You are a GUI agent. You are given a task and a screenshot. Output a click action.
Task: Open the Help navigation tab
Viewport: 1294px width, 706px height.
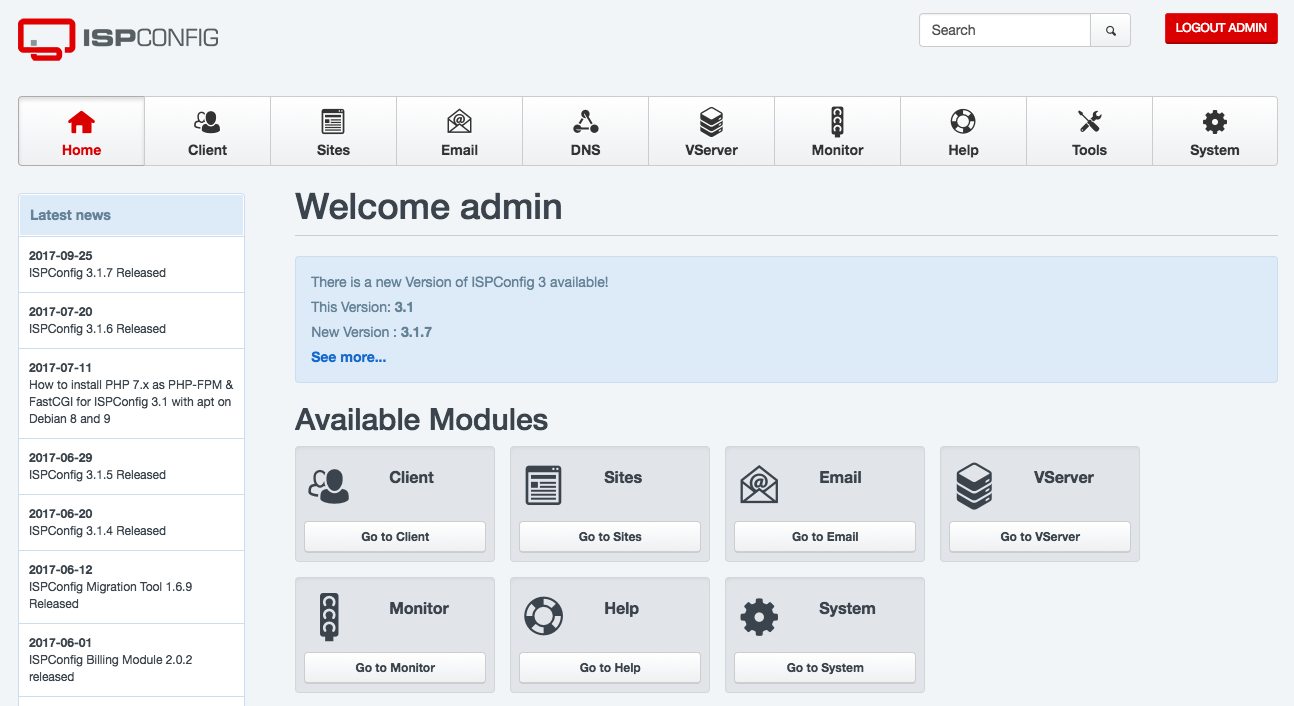(964, 131)
